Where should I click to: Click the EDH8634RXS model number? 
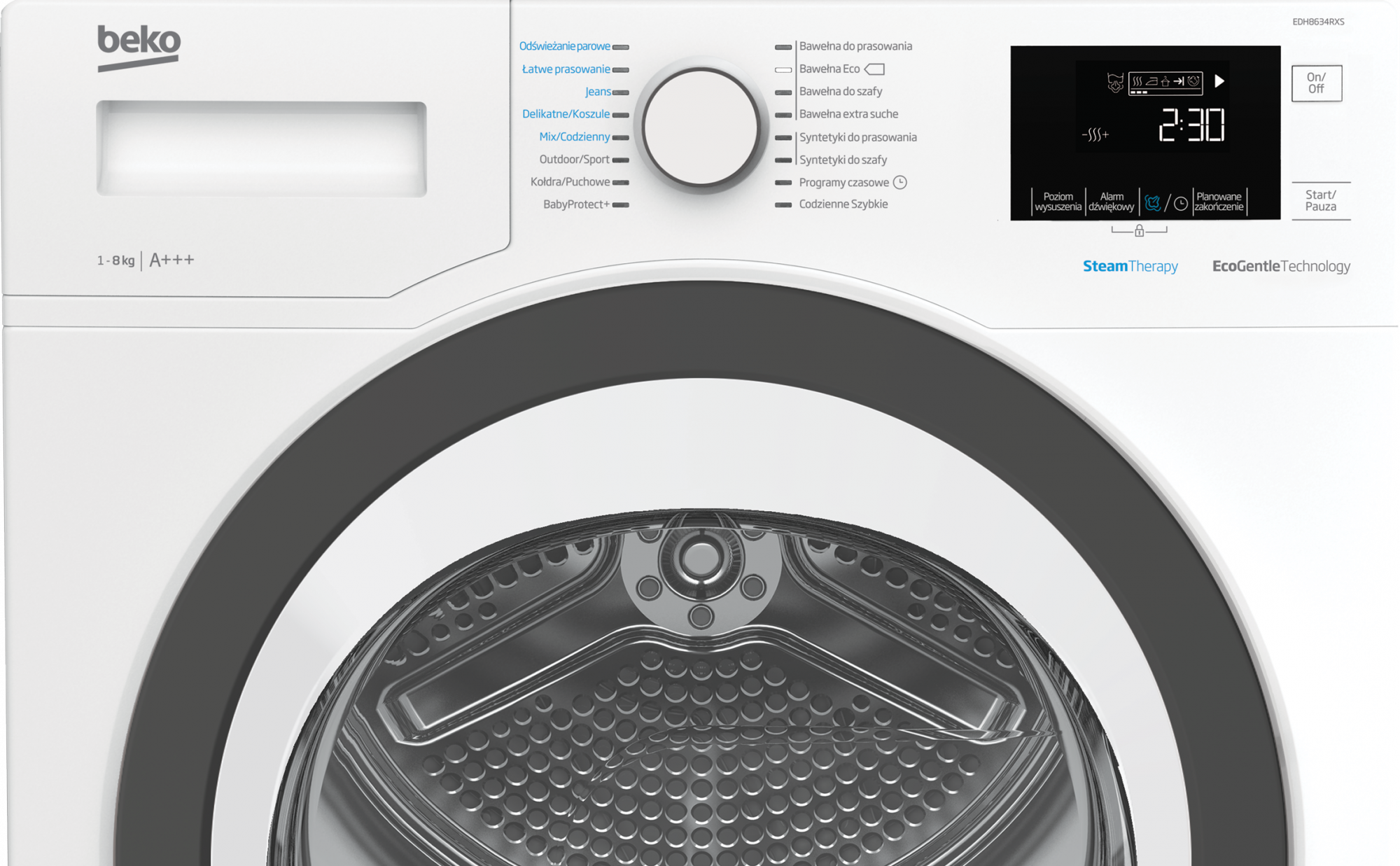click(x=1318, y=22)
